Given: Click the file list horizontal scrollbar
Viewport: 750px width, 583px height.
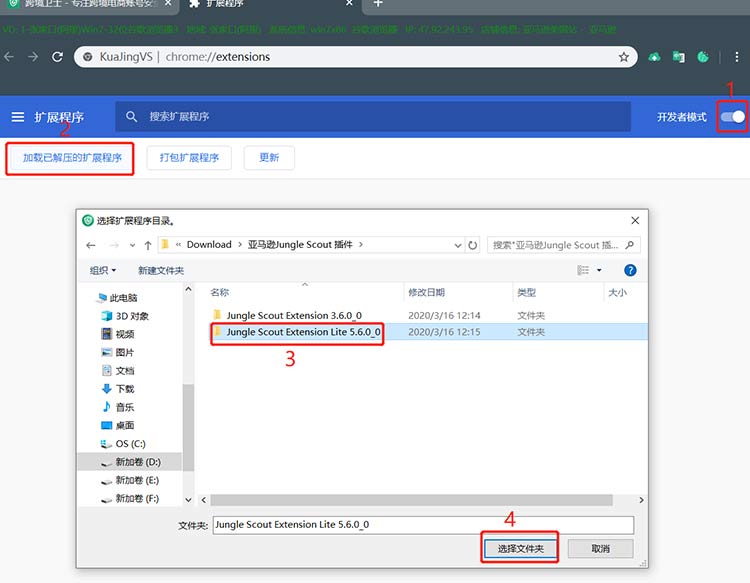Looking at the screenshot, I should coord(411,500).
